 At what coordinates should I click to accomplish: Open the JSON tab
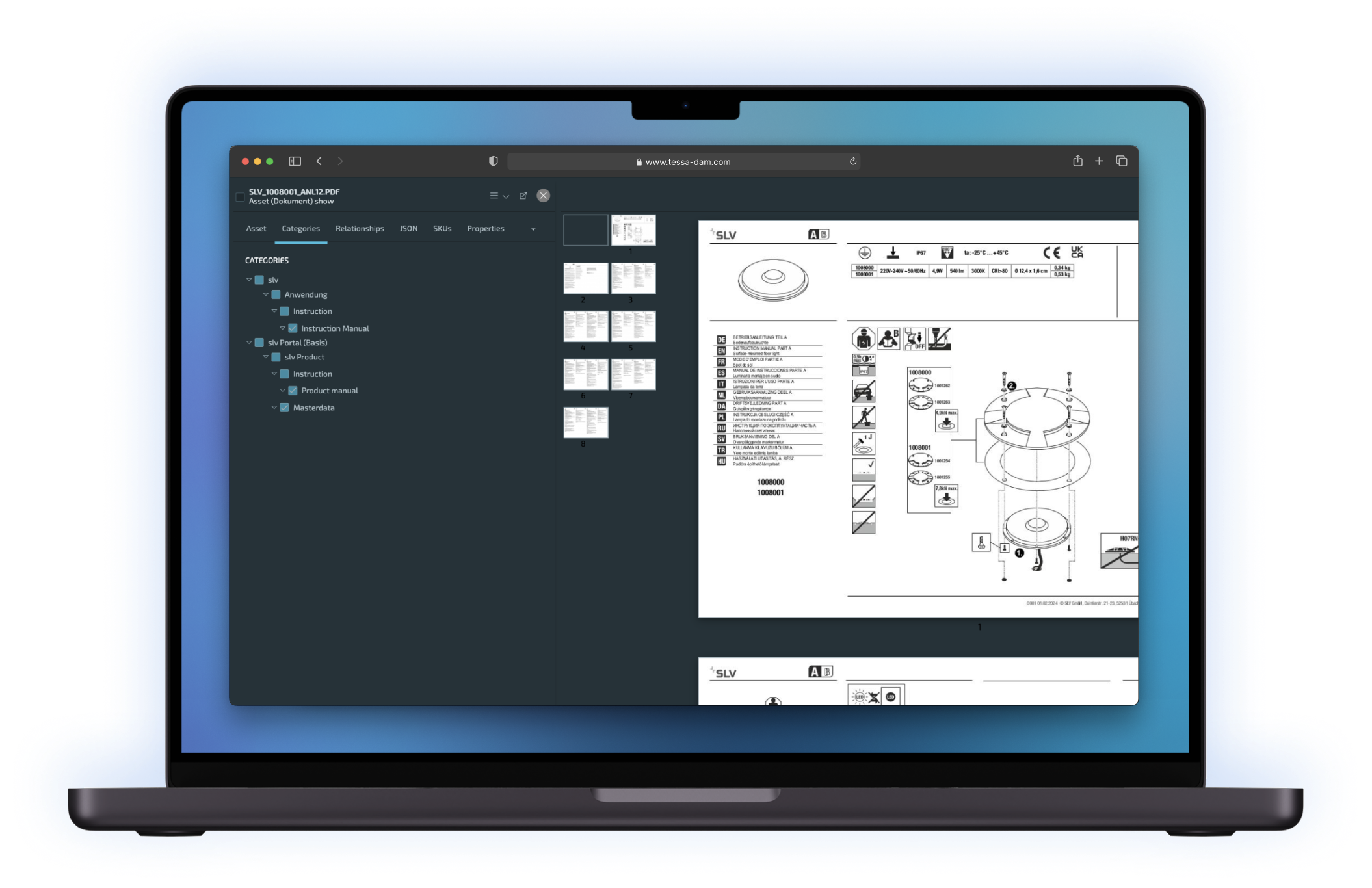click(x=408, y=229)
